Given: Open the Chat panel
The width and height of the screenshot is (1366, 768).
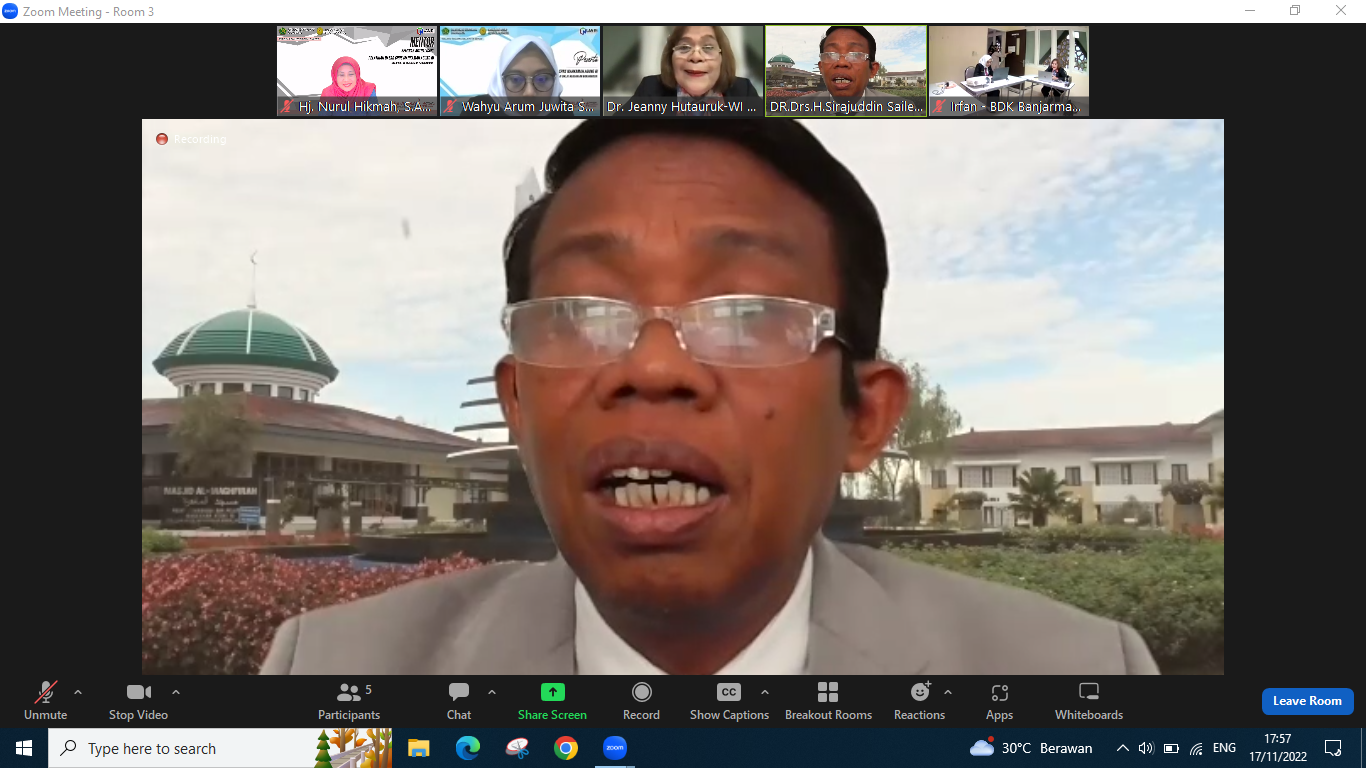Looking at the screenshot, I should point(459,700).
